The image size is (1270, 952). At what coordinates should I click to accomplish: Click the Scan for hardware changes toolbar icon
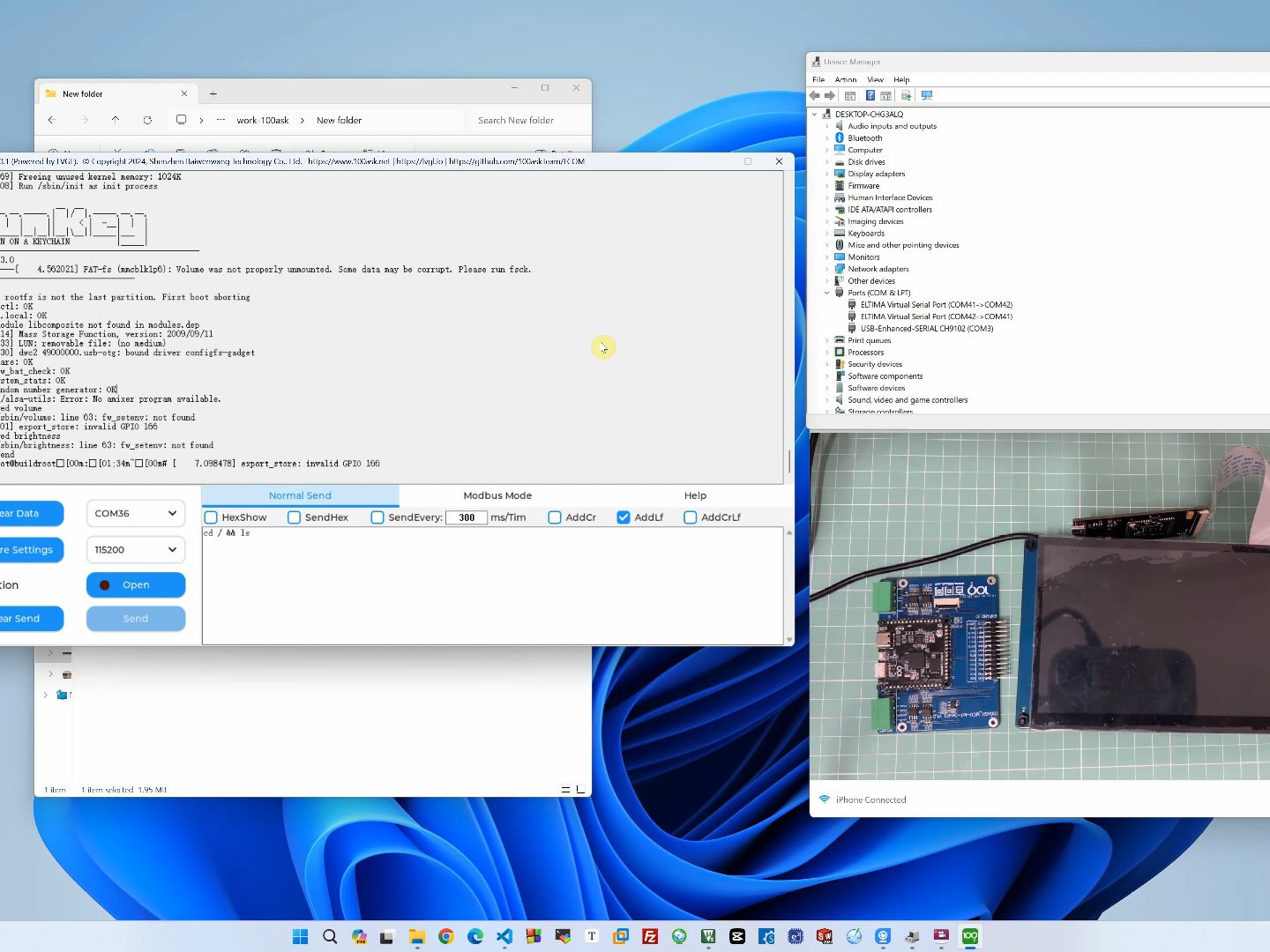click(x=906, y=95)
